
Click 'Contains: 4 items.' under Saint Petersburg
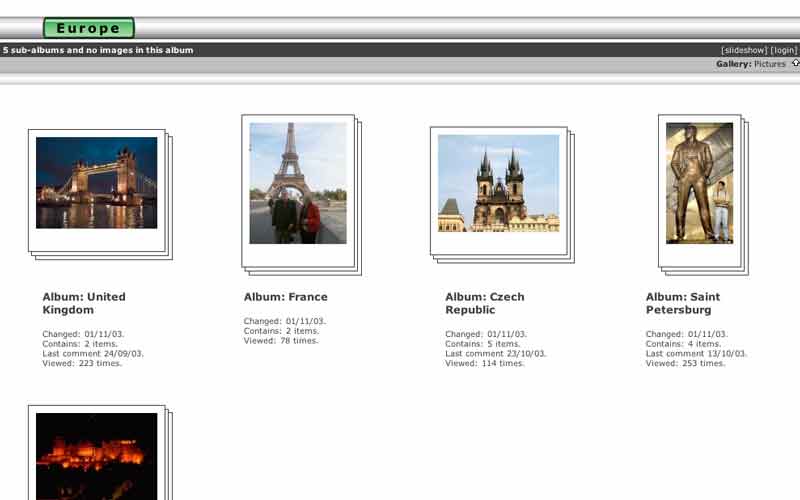pyautogui.click(x=683, y=344)
